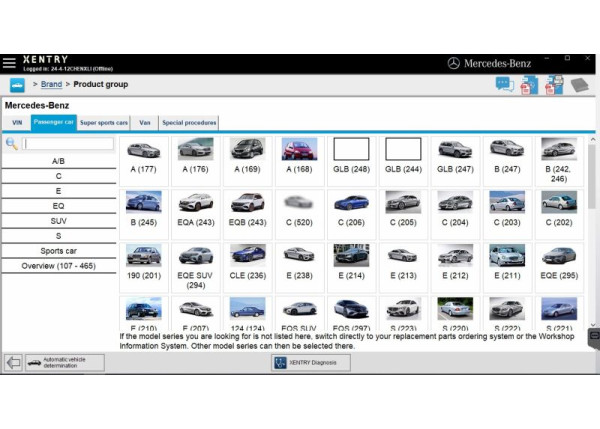Open the chat feedback speech bubble icon
Screen dimensions: 600x429
pos(504,85)
